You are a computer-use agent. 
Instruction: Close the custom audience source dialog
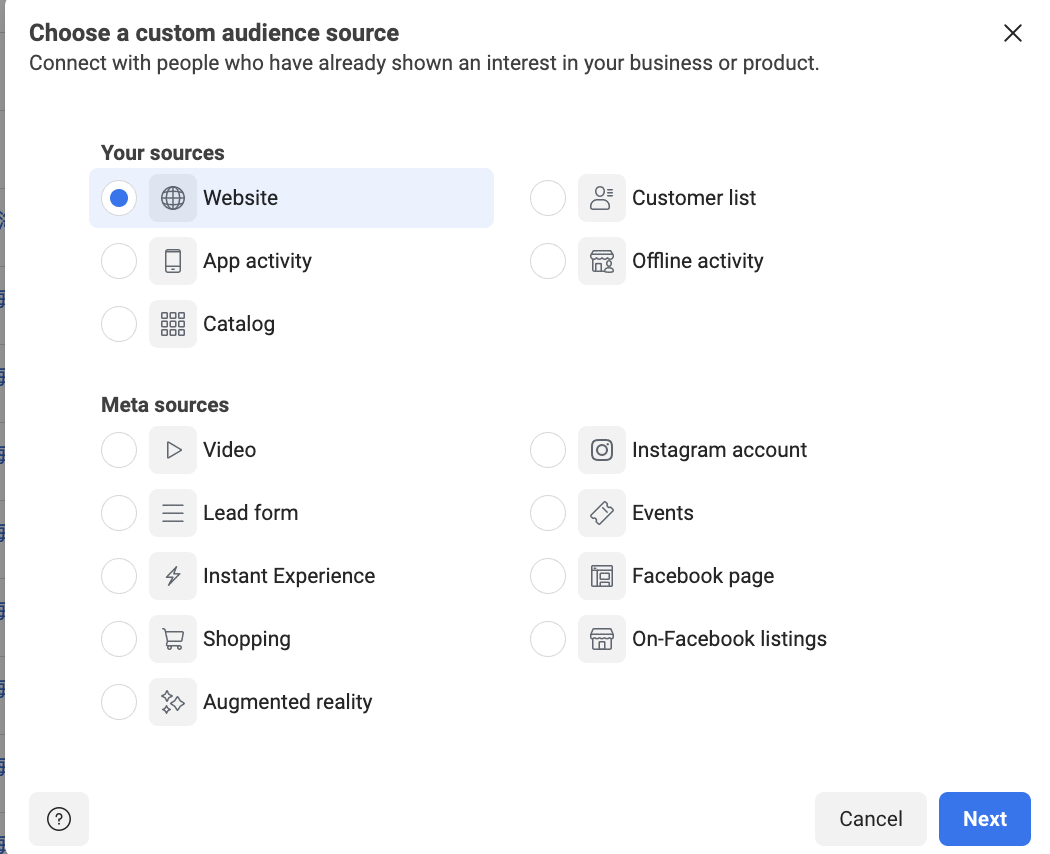click(x=1012, y=33)
